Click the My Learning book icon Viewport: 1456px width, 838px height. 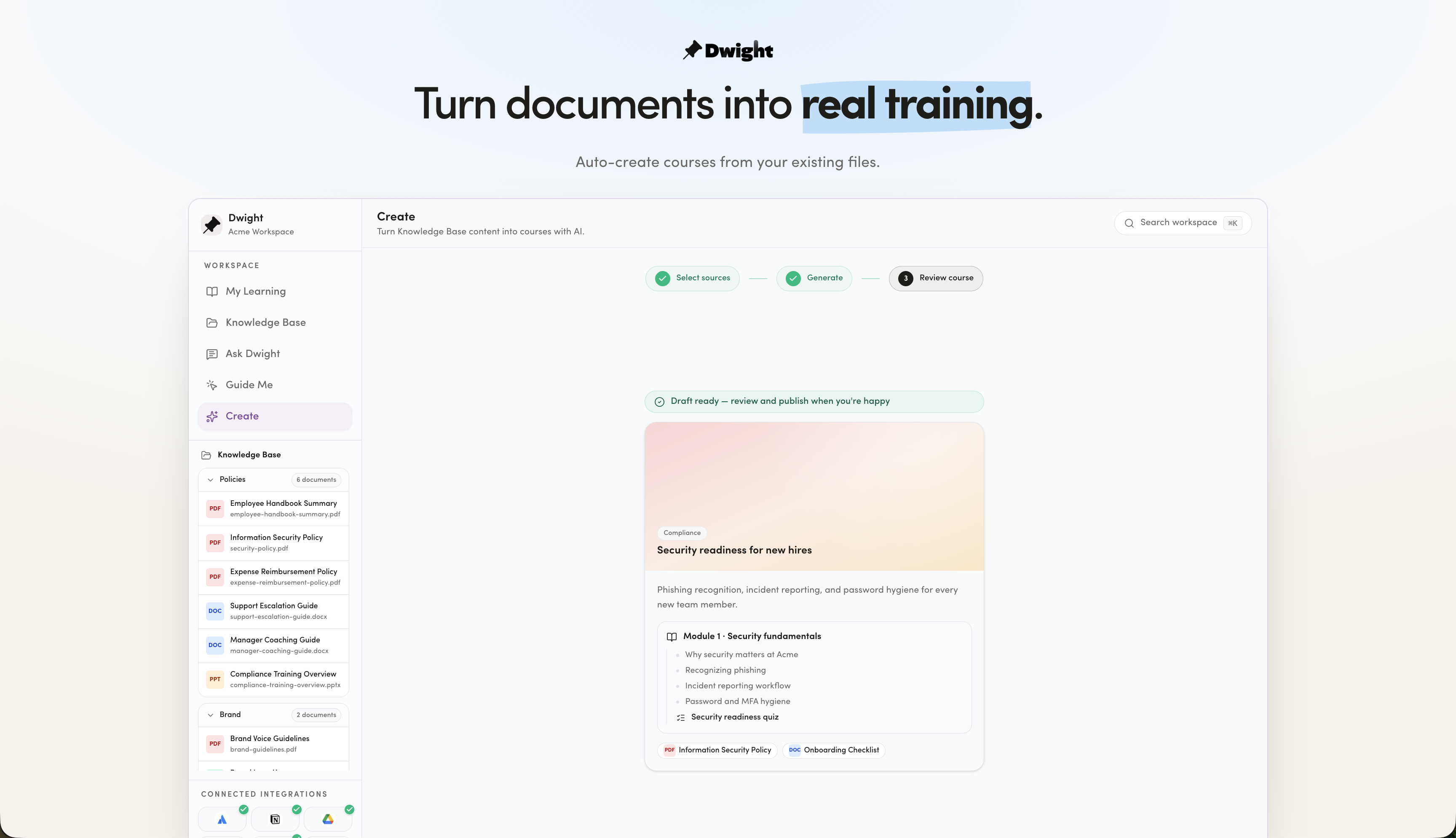coord(211,291)
